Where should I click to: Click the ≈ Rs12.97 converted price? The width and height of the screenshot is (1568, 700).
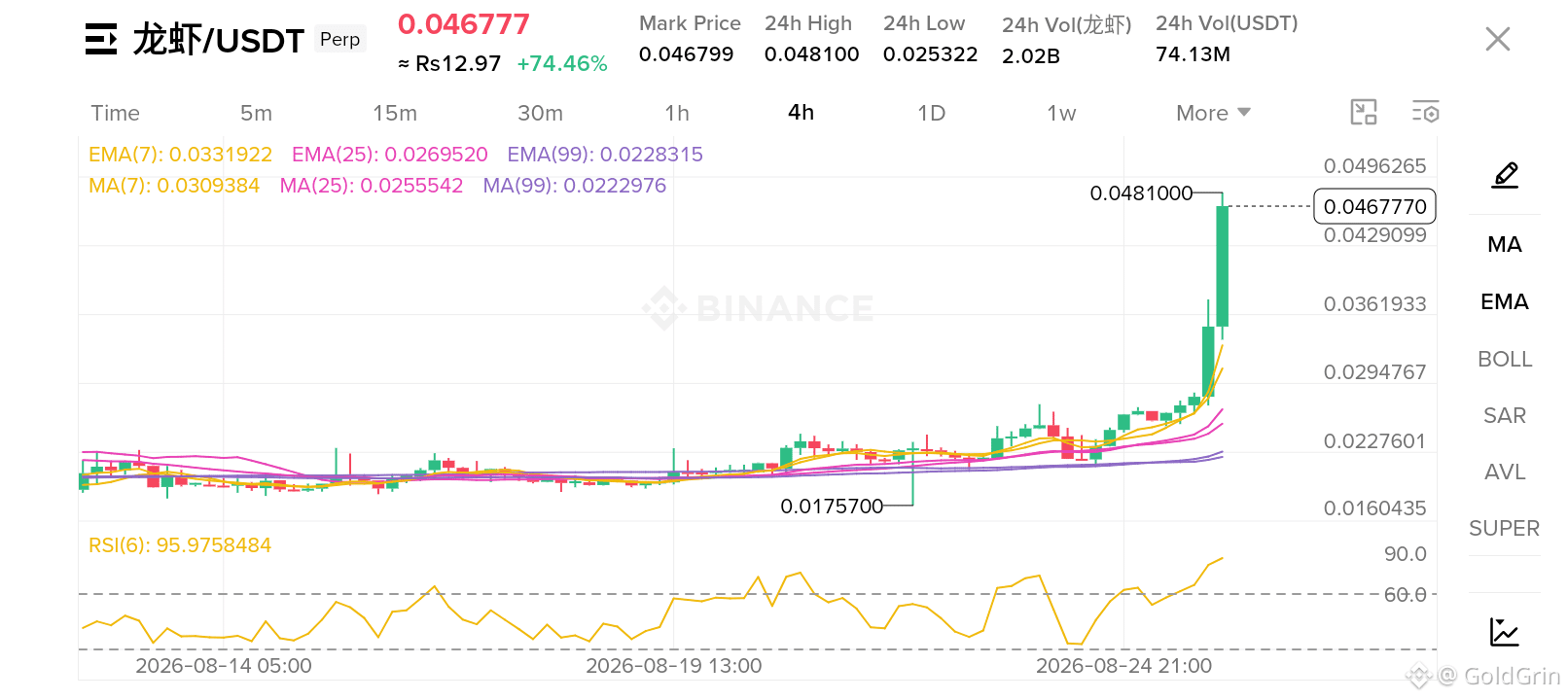[x=449, y=64]
